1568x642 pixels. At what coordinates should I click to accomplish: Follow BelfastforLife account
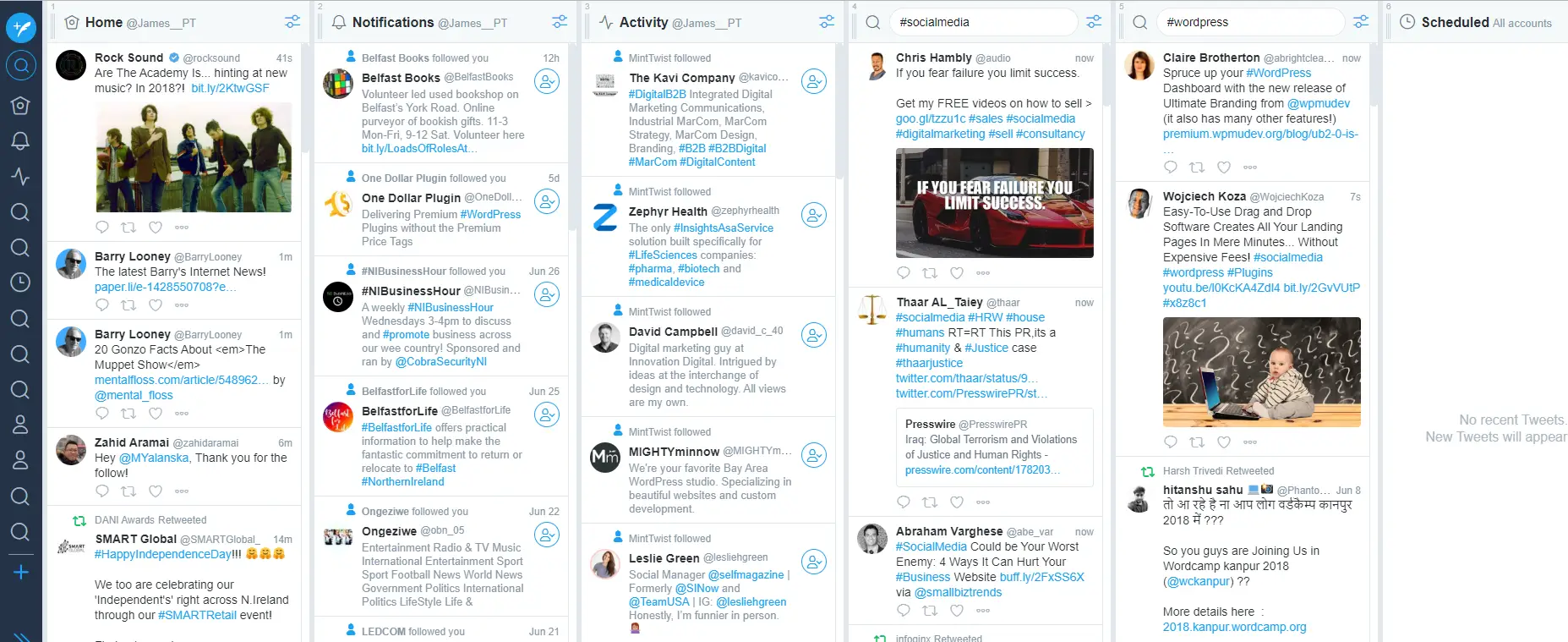tap(547, 414)
